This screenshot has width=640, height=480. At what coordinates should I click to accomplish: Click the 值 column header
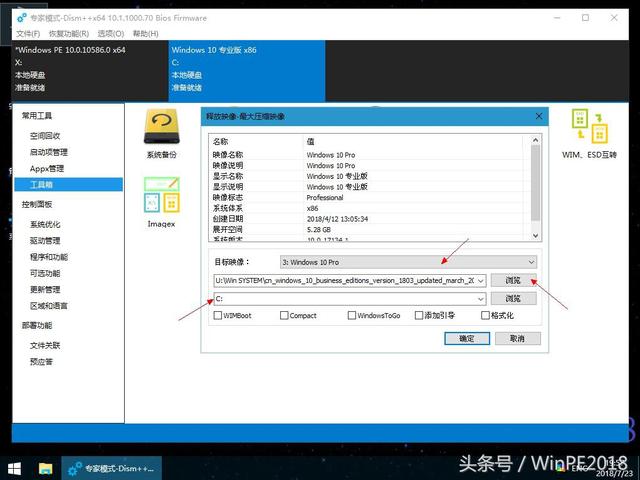coord(413,142)
